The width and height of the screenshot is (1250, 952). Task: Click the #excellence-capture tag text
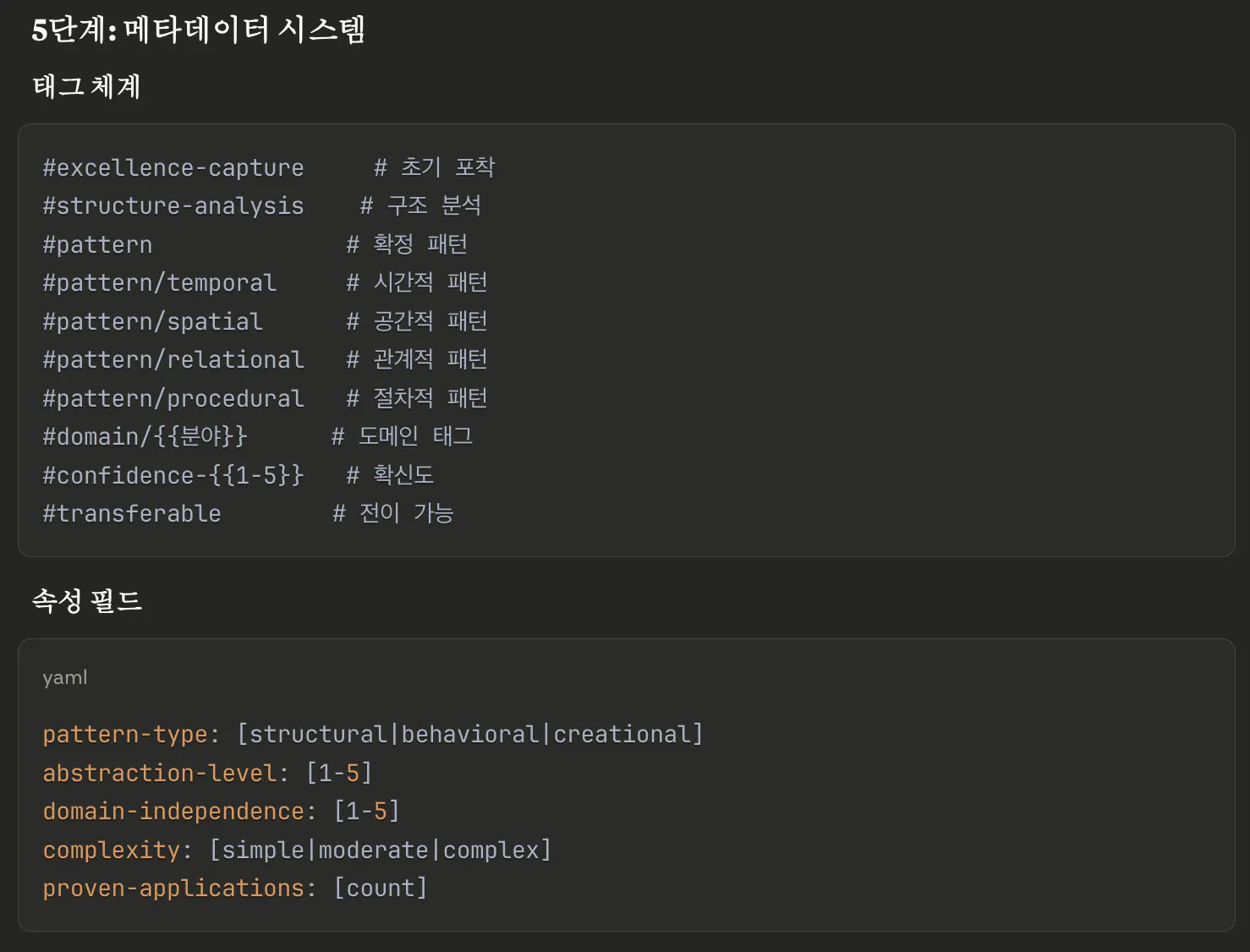(173, 168)
